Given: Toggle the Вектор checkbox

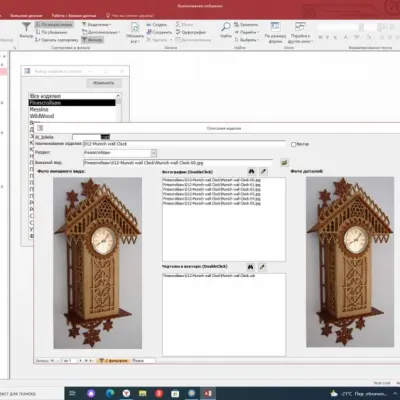Looking at the screenshot, I should [294, 144].
